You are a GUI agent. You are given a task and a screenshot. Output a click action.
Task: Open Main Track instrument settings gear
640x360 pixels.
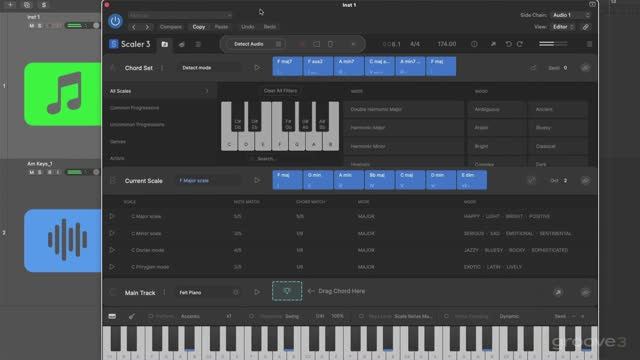(x=236, y=293)
